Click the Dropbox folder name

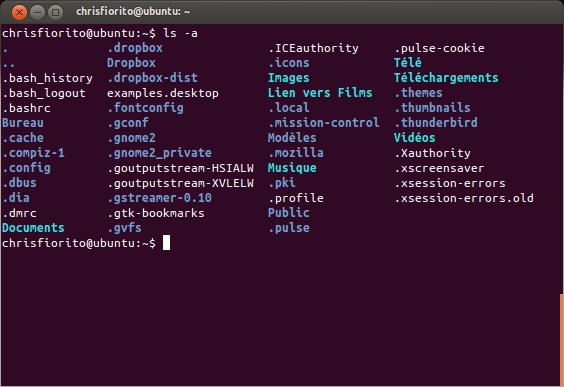[x=131, y=63]
